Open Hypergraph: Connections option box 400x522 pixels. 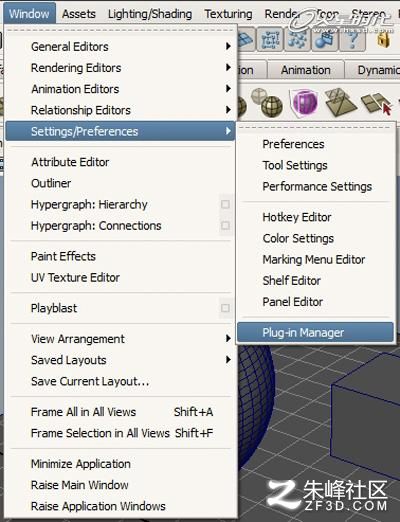(x=225, y=226)
